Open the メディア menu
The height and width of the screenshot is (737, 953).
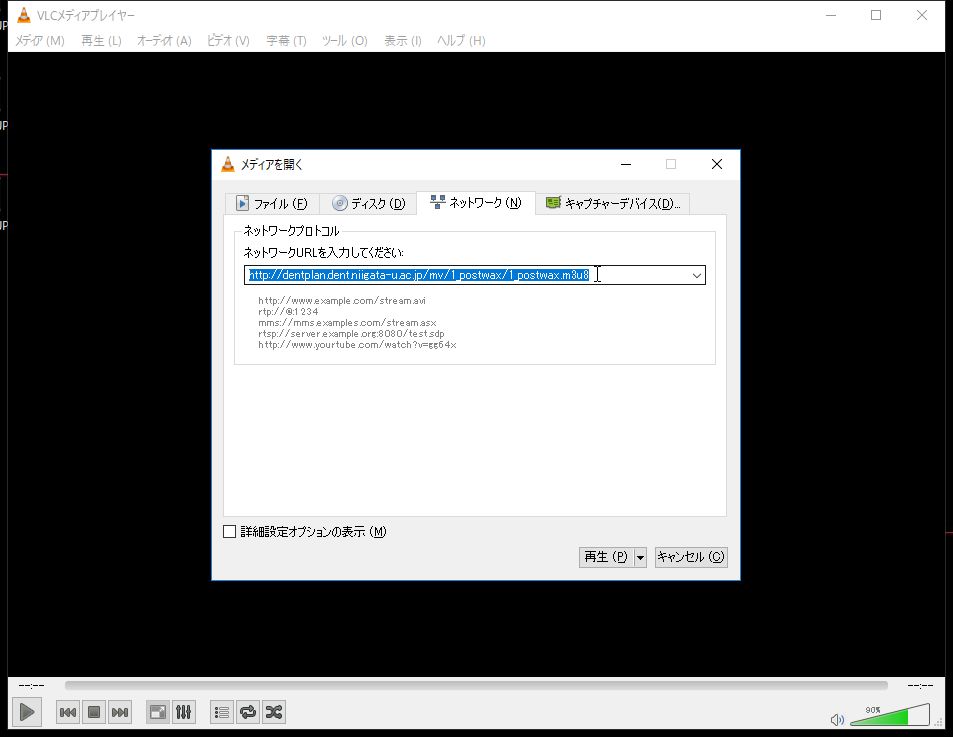40,41
